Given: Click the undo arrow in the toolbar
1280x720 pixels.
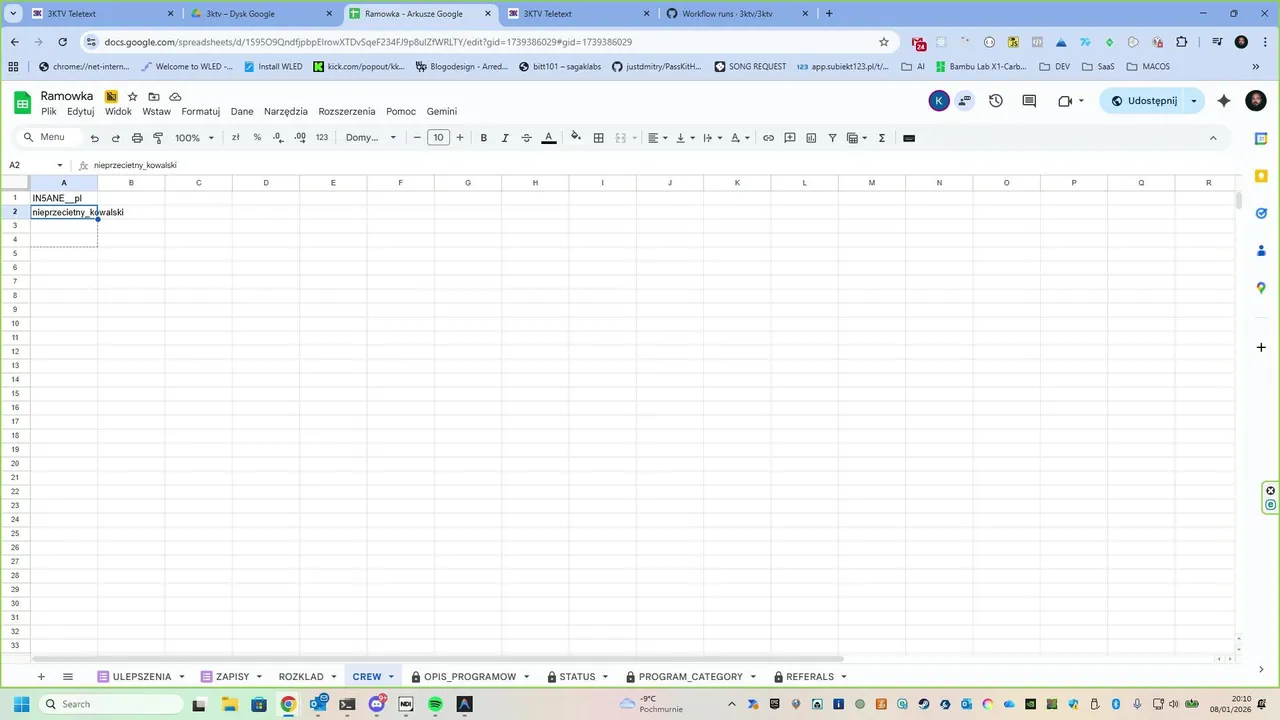Looking at the screenshot, I should click(x=95, y=138).
